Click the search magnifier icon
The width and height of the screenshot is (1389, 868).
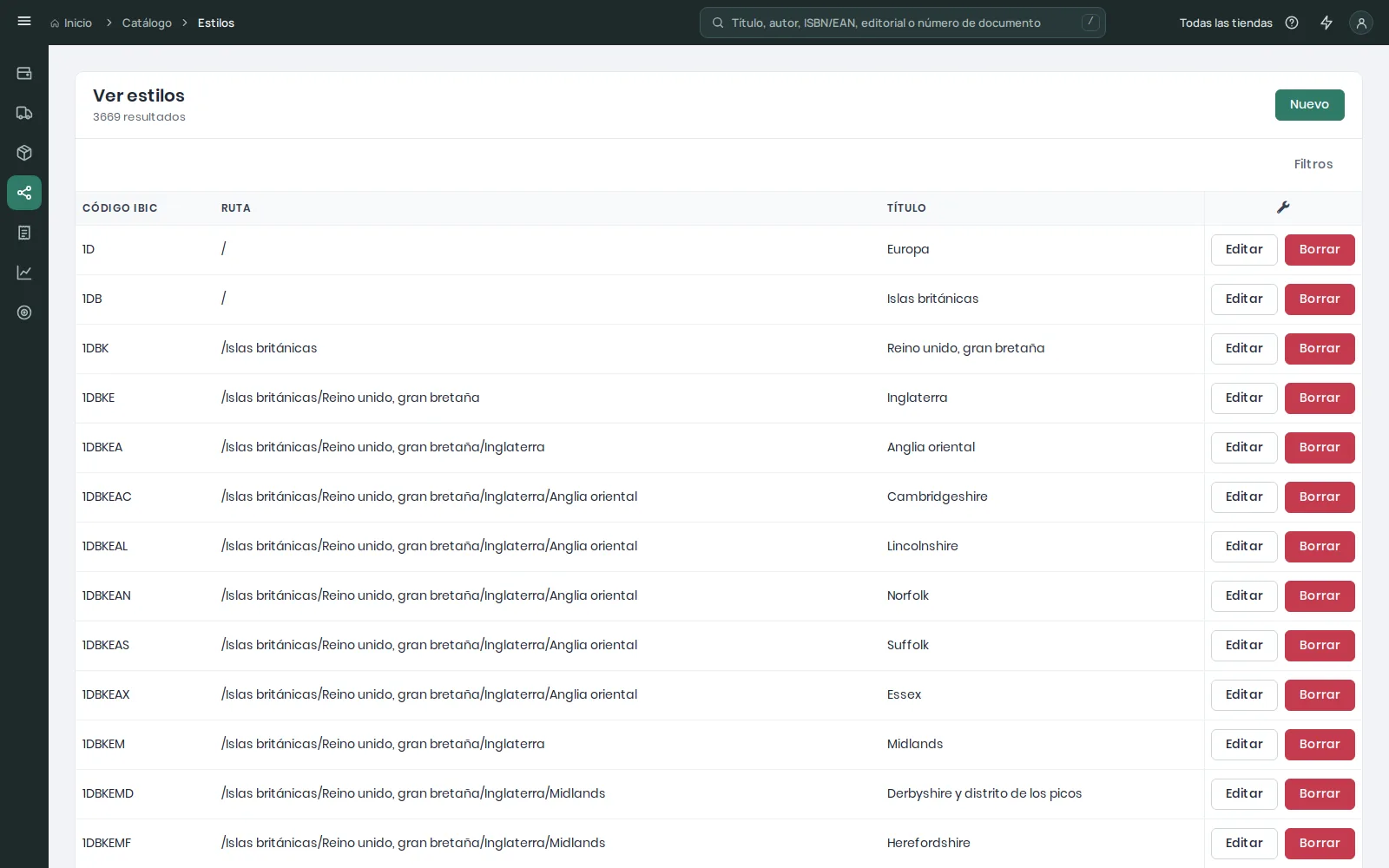pyautogui.click(x=718, y=23)
